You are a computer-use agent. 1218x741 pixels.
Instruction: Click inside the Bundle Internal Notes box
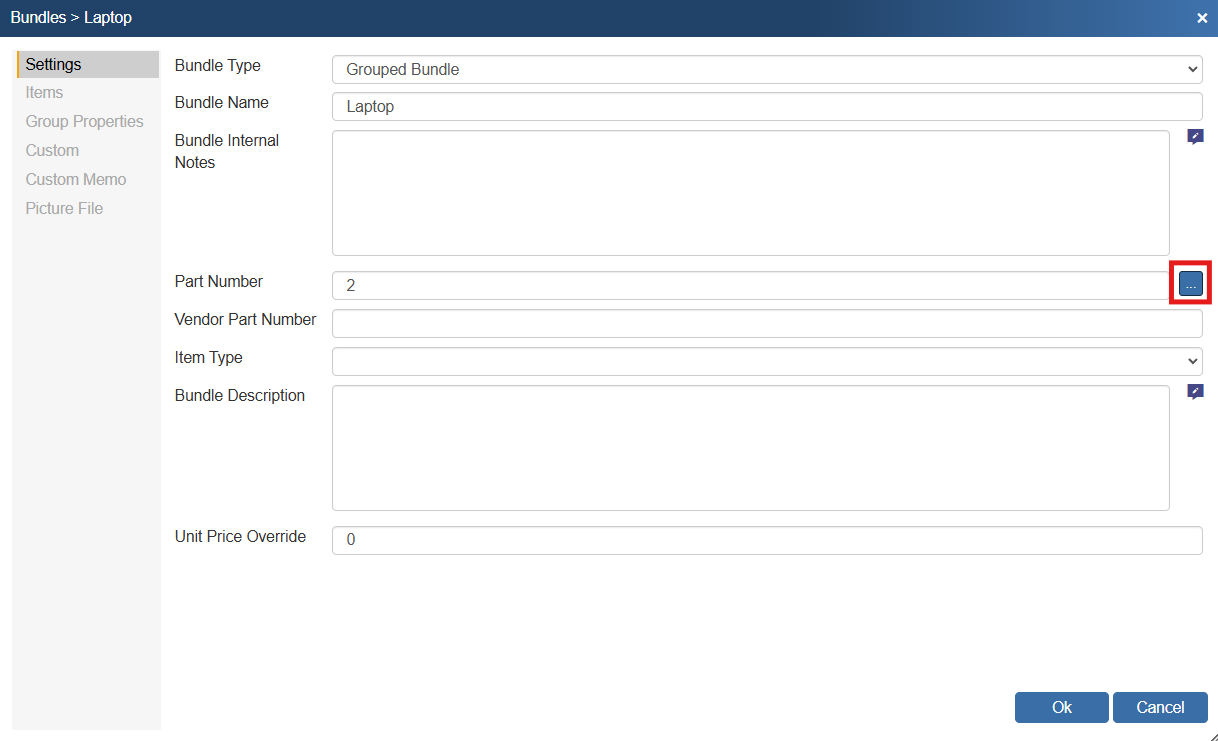750,192
